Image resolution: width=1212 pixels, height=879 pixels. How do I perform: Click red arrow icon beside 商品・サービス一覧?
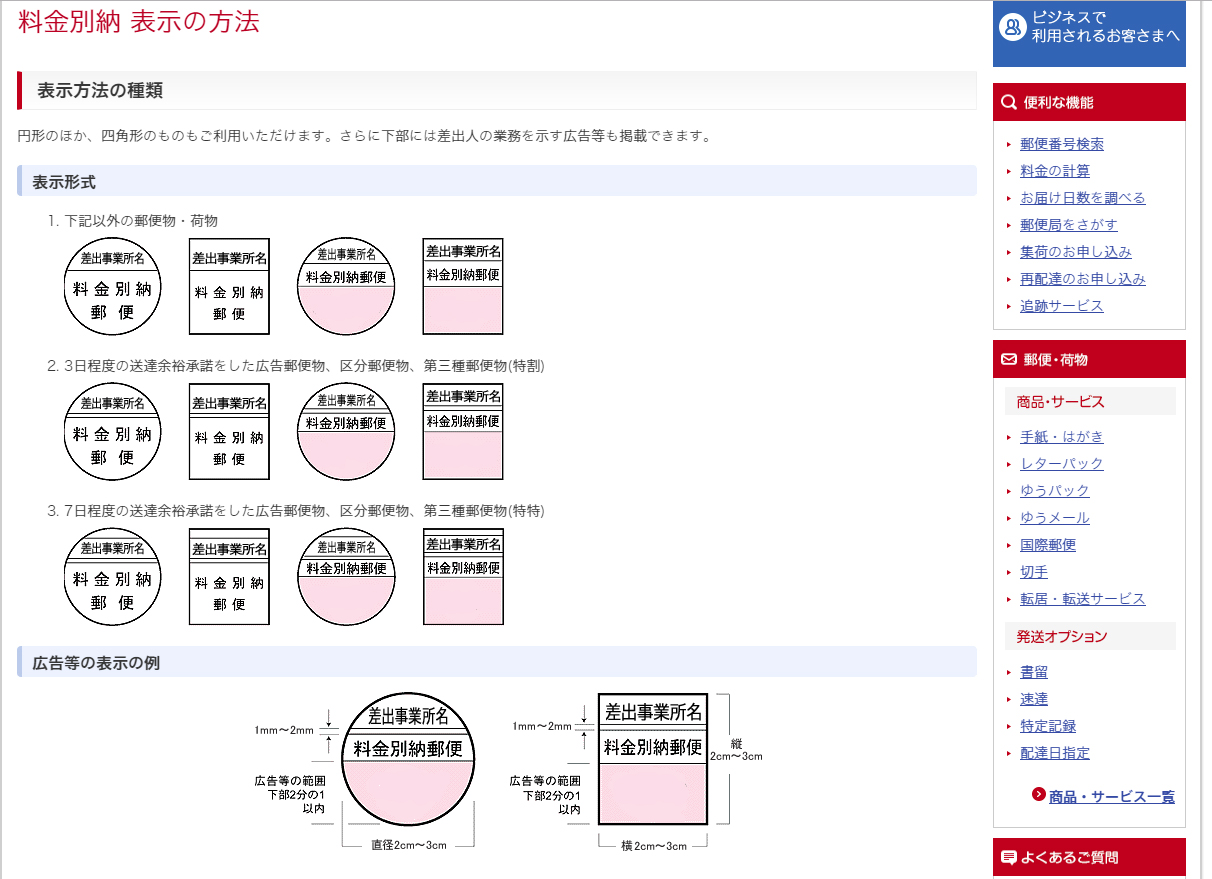[1038, 795]
